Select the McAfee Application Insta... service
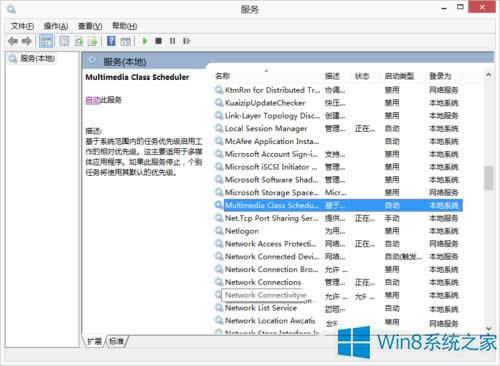This screenshot has height=366, width=500. [x=338, y=141]
